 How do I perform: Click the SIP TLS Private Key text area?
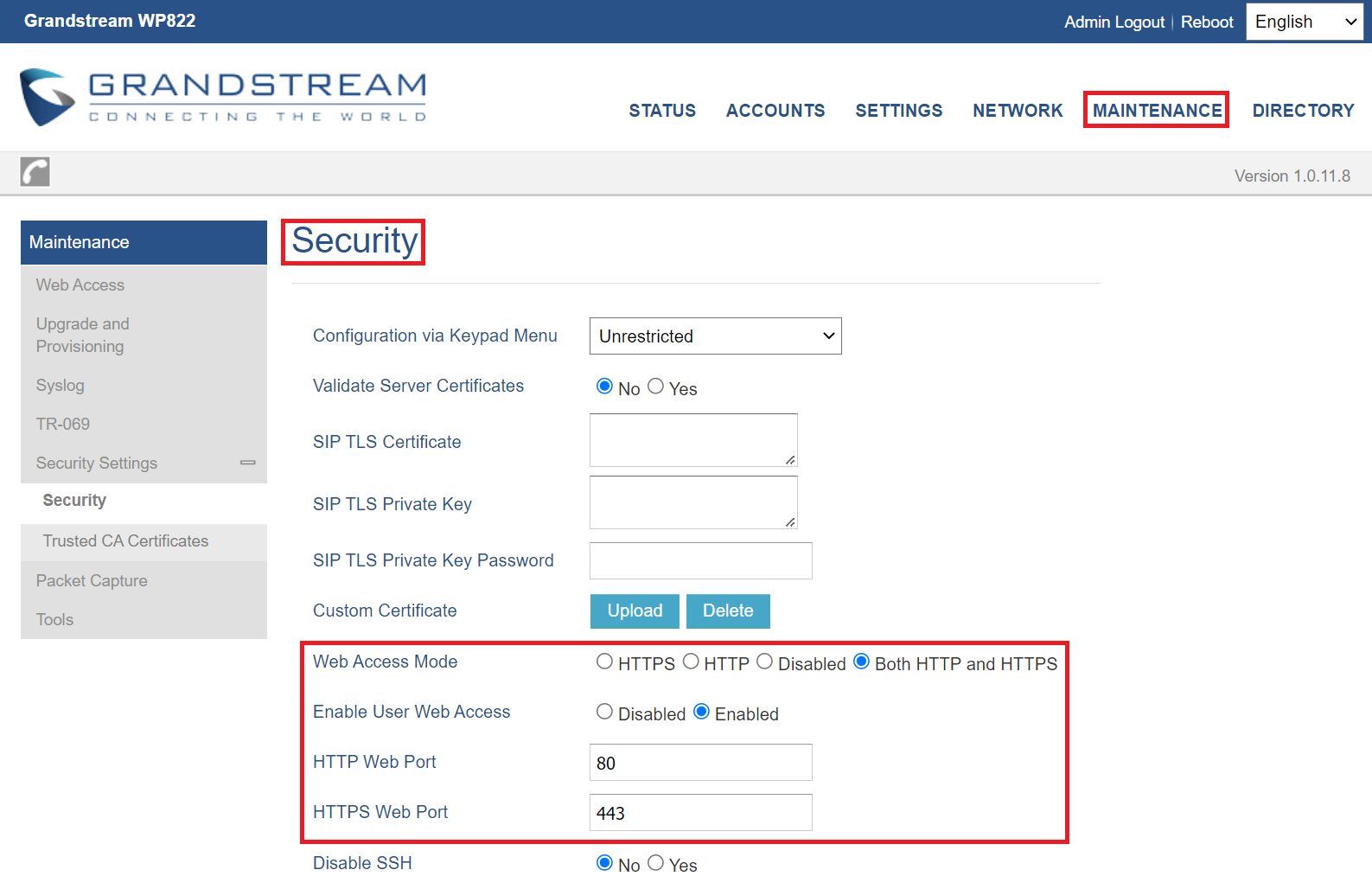pos(693,502)
